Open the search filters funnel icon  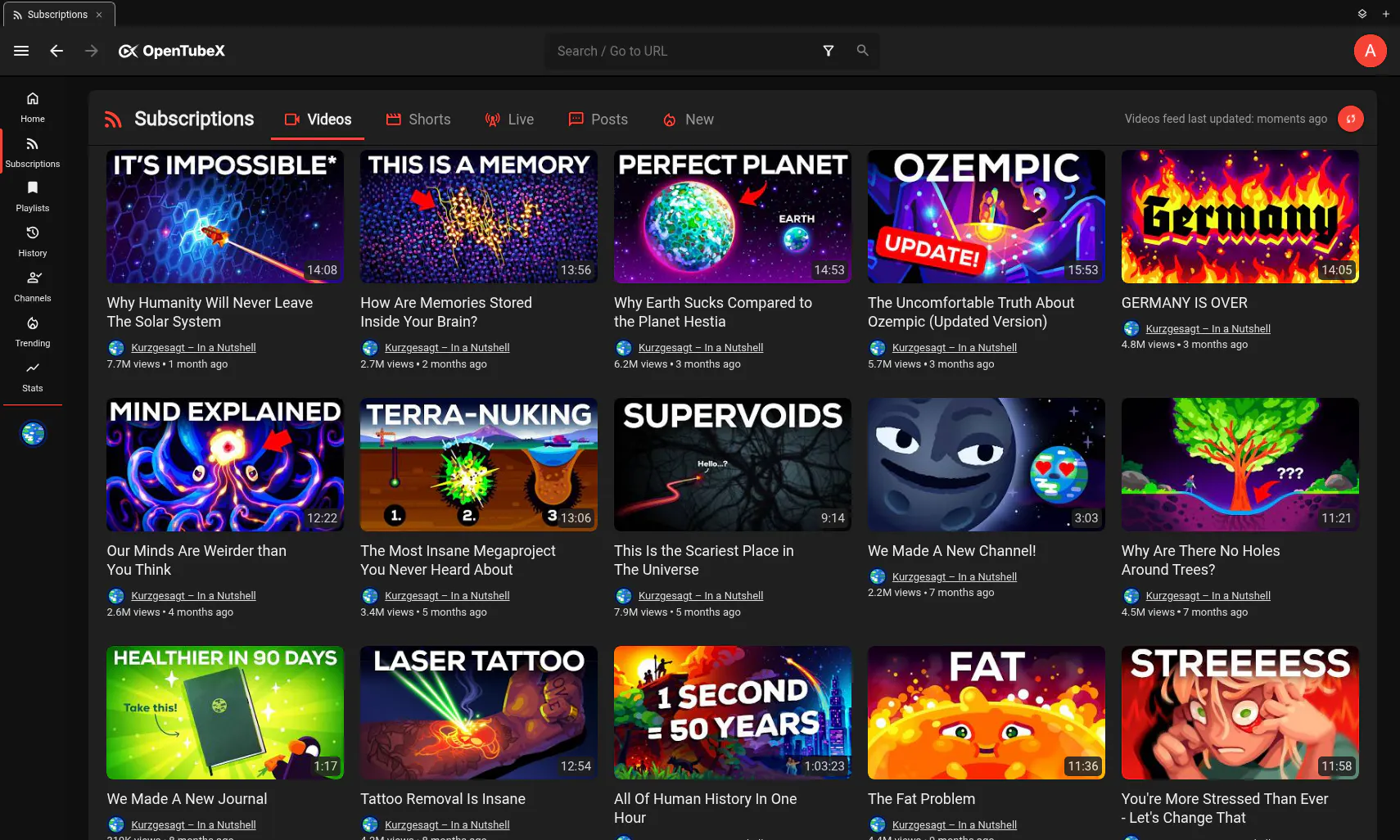point(829,51)
